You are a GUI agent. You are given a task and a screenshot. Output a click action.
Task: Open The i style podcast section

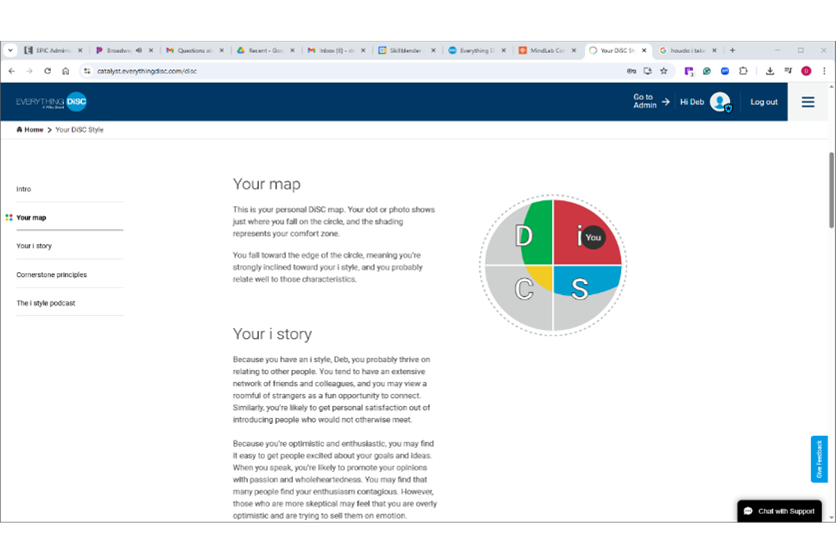coord(45,303)
